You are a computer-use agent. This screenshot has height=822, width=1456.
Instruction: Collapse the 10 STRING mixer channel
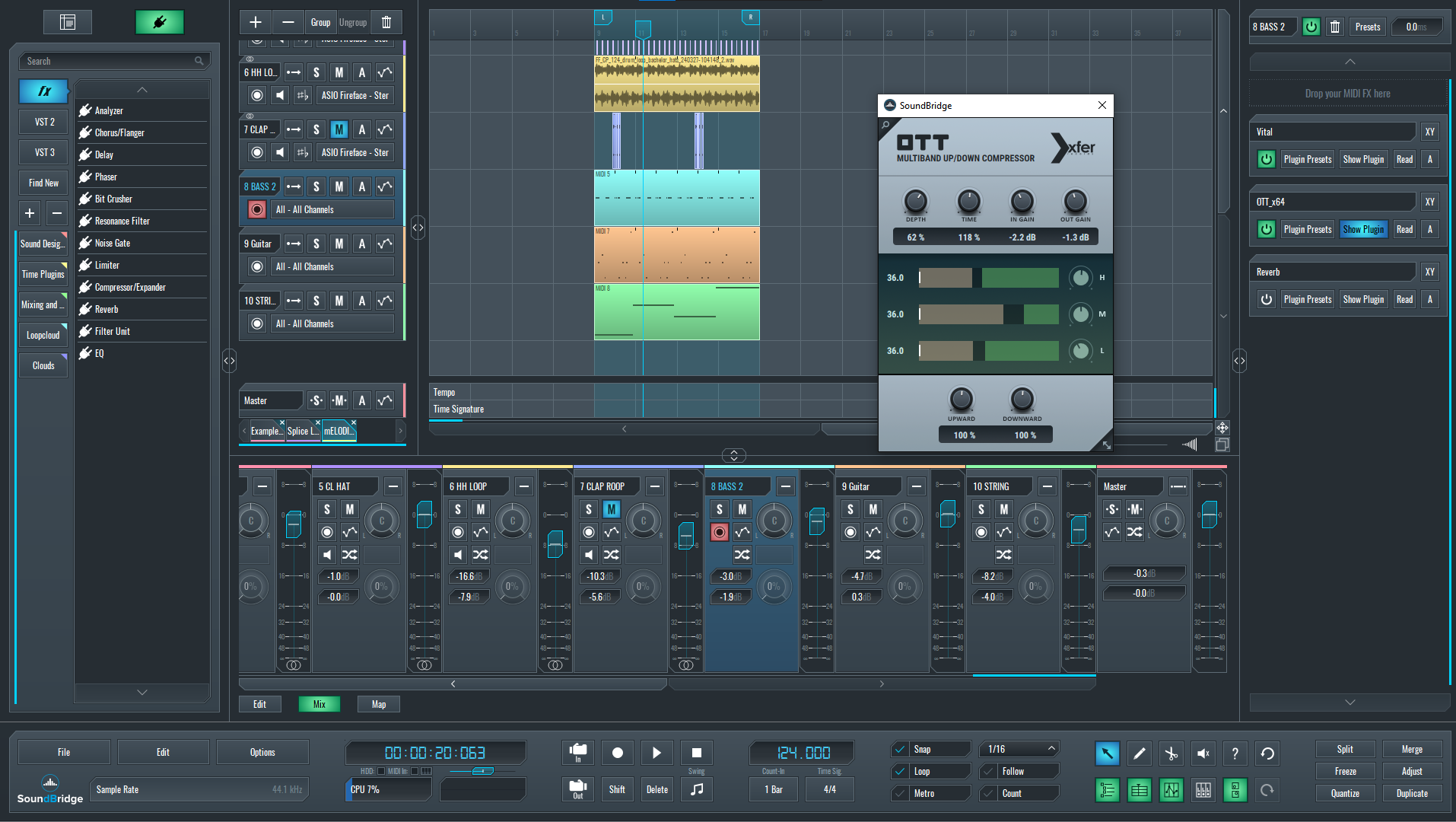1047,486
